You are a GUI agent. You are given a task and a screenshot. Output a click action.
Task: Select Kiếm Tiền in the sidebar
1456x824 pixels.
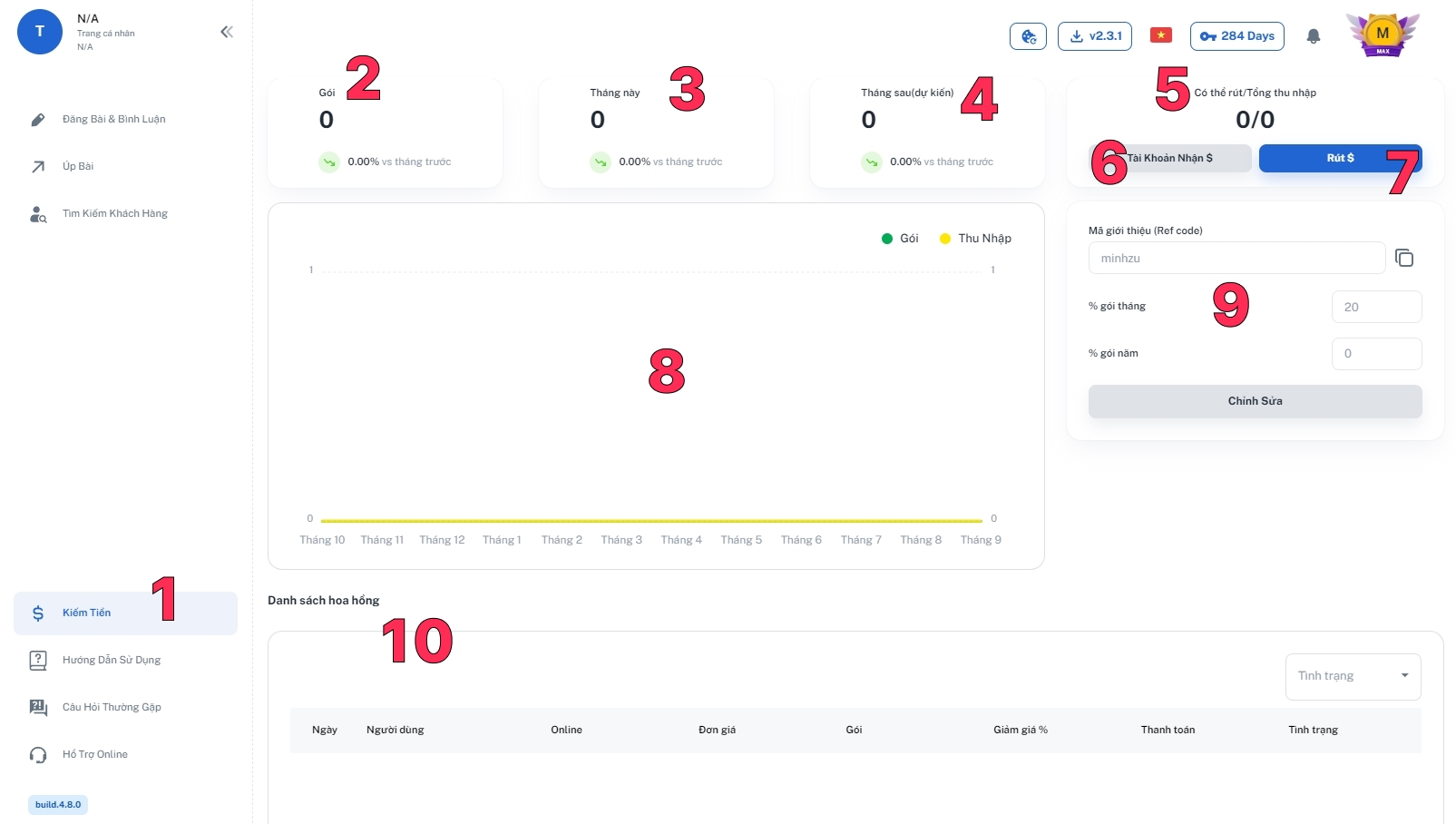coord(86,613)
